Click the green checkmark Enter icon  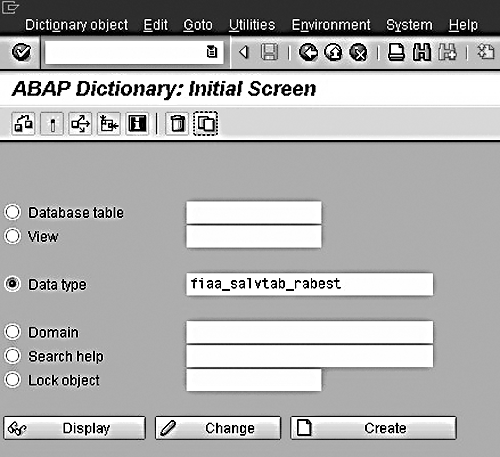[x=21, y=52]
